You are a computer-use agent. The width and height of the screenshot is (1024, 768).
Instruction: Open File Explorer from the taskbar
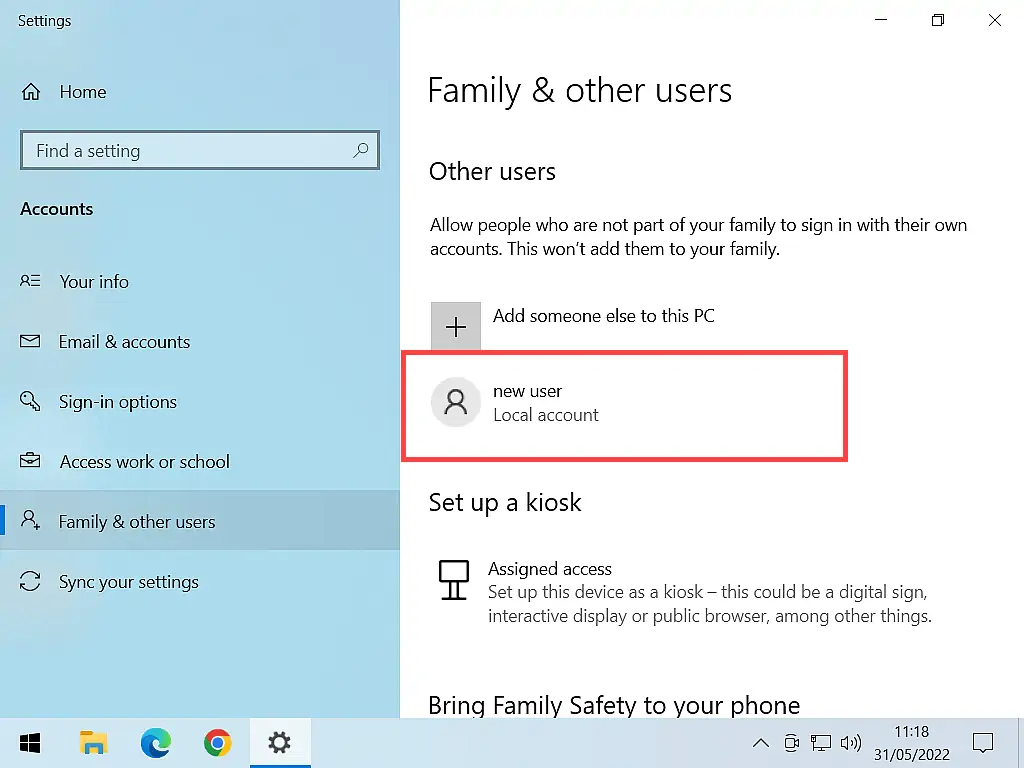(93, 743)
